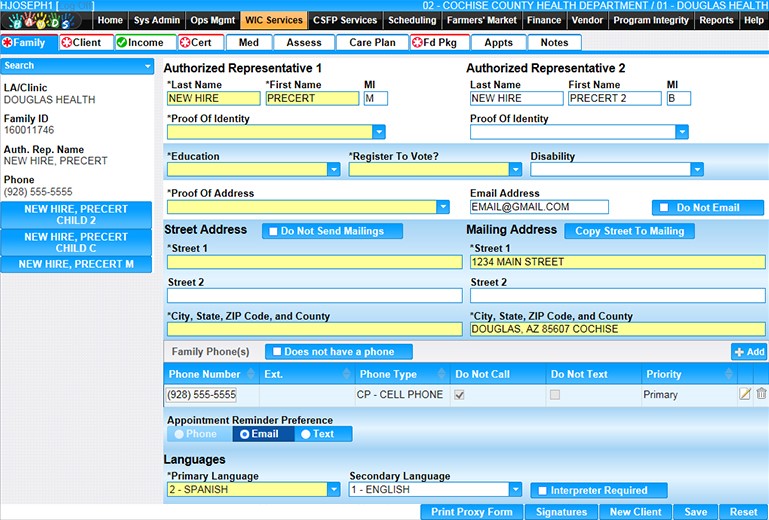Open the Scheduling menu
The height and width of the screenshot is (520, 769).
[412, 20]
